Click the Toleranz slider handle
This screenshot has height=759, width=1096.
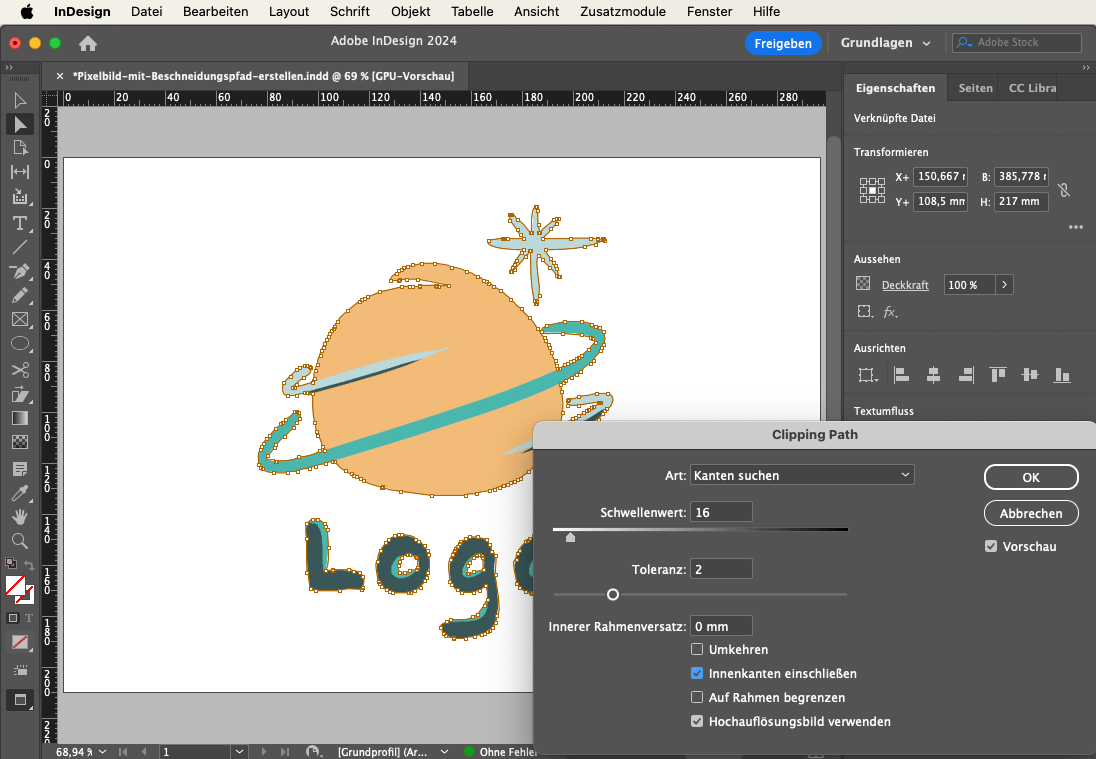pyautogui.click(x=613, y=595)
